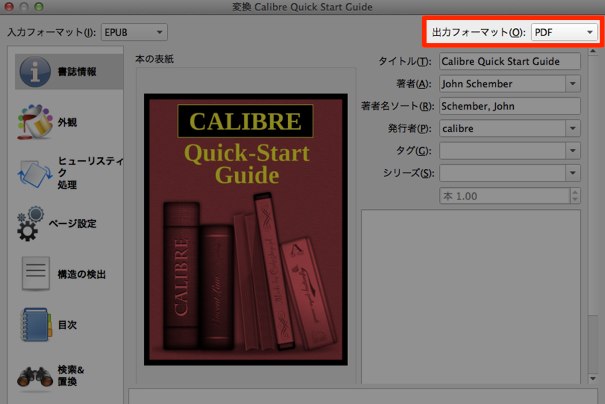Viewport: 605px width, 404px height.
Task: Expand the タグ tags dropdown arrow
Action: [573, 150]
